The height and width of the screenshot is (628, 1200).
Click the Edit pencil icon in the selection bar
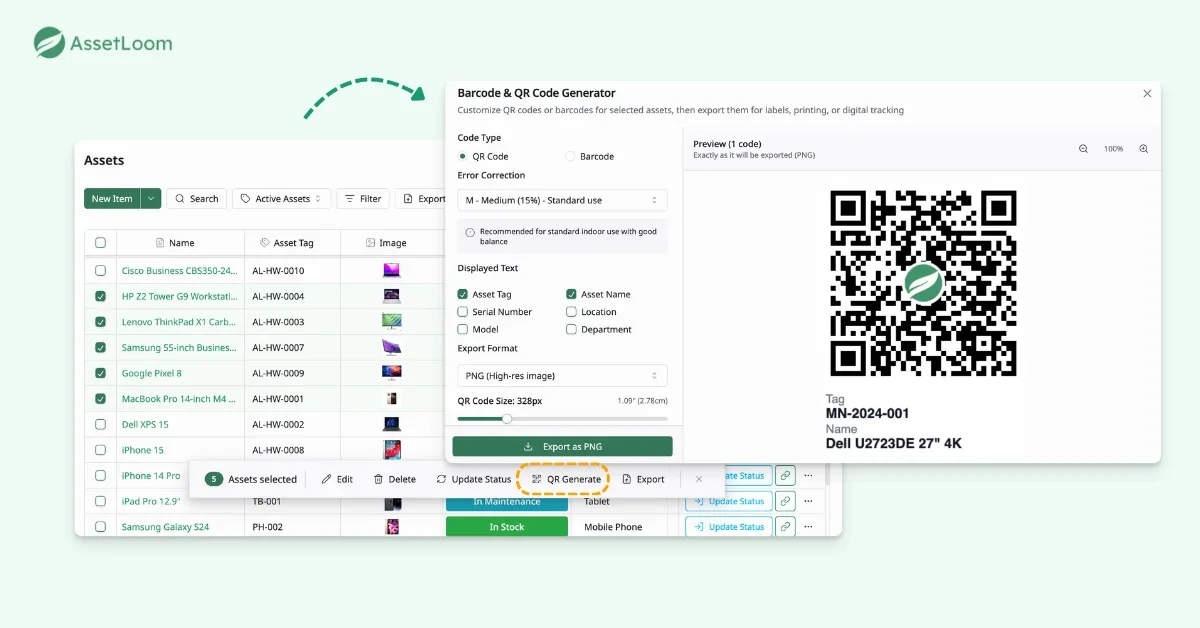click(x=327, y=479)
